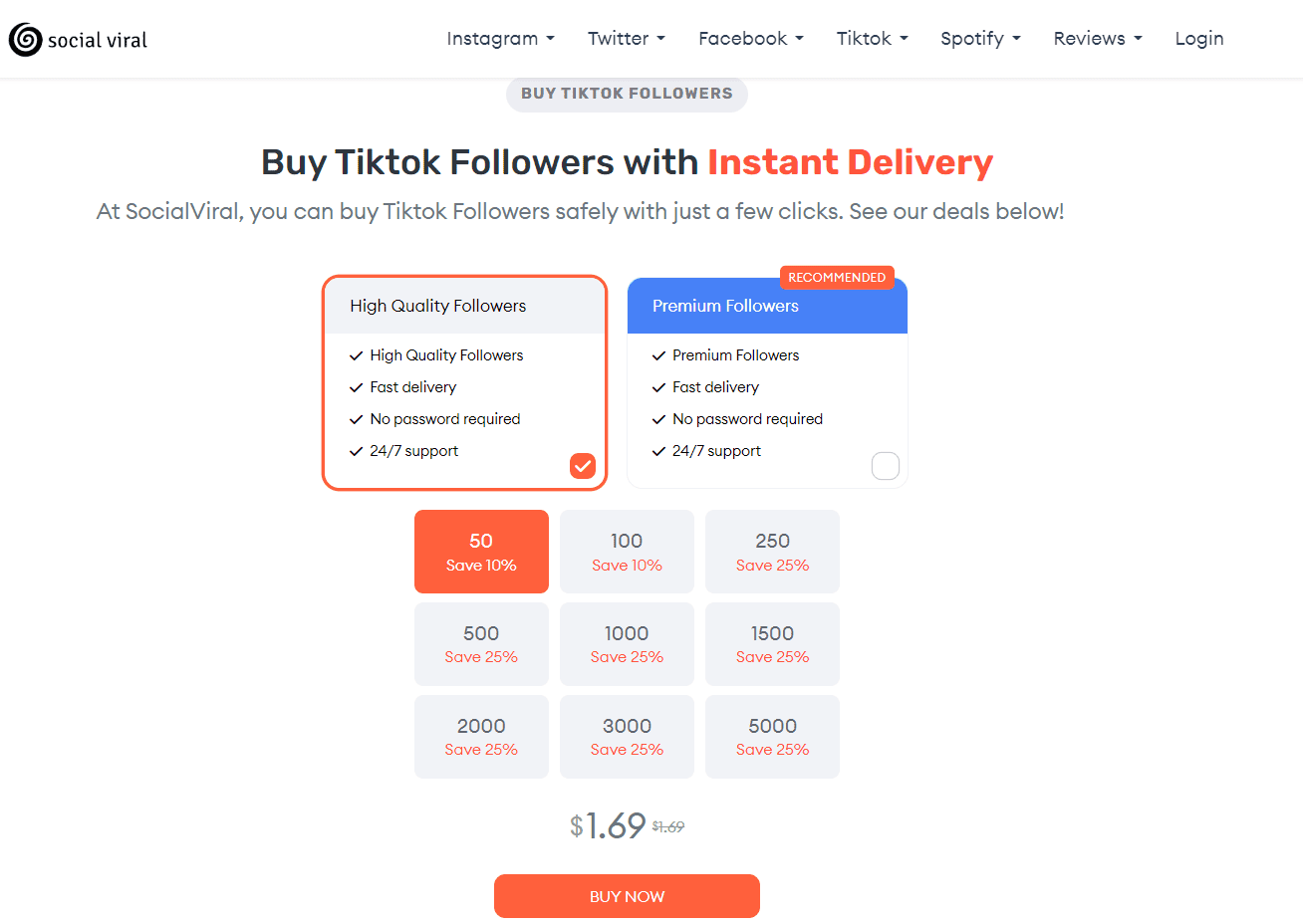Open the Reviews navigation menu
Viewport: 1303px width, 924px height.
point(1097,39)
